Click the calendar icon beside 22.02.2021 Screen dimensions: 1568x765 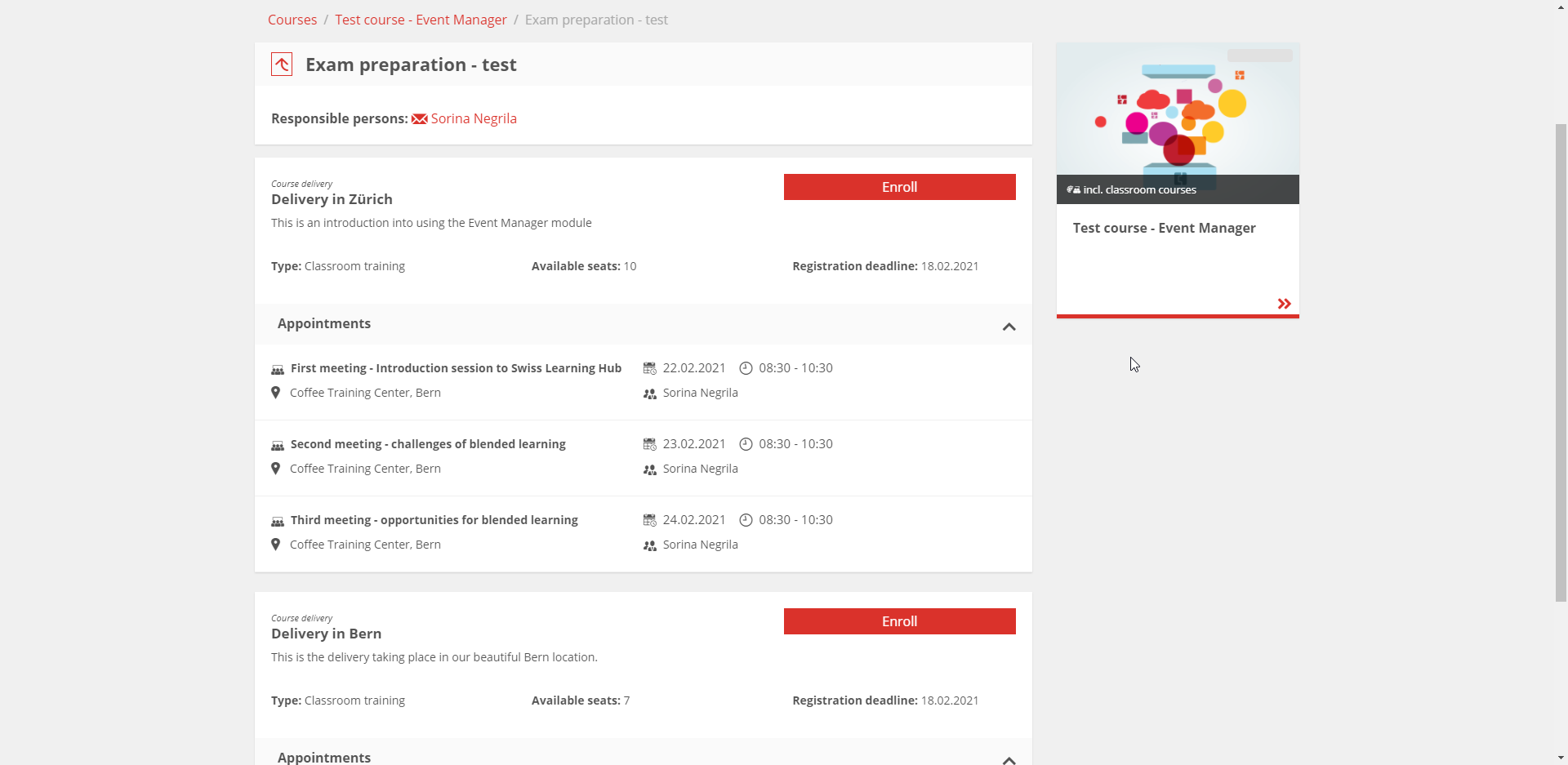pyautogui.click(x=649, y=368)
